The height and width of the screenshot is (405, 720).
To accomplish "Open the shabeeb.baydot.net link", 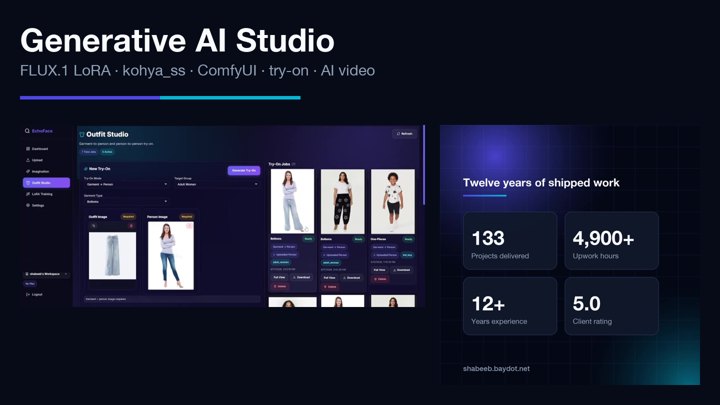I will pyautogui.click(x=496, y=368).
